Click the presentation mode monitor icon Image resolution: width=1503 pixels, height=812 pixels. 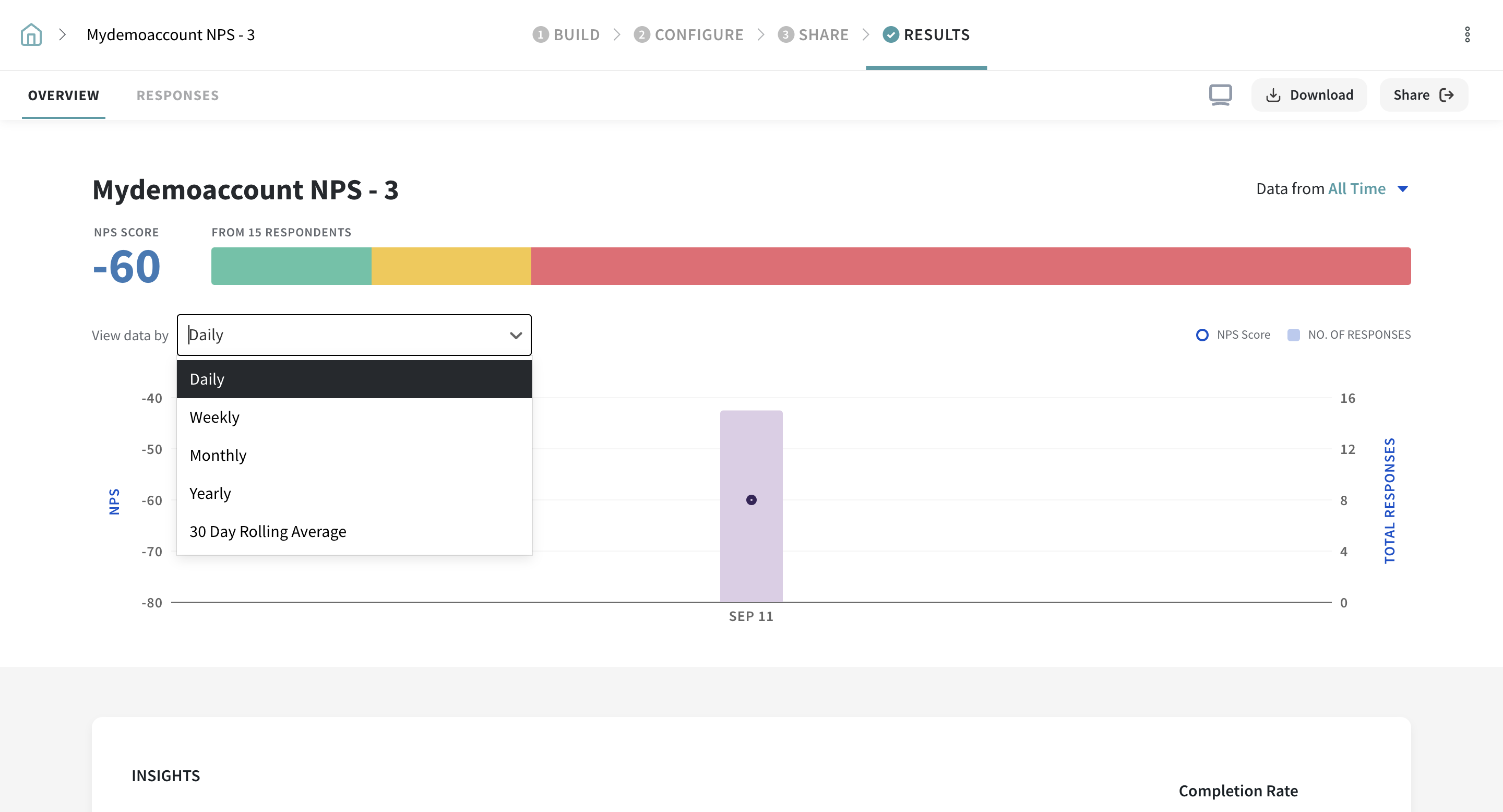tap(1220, 94)
